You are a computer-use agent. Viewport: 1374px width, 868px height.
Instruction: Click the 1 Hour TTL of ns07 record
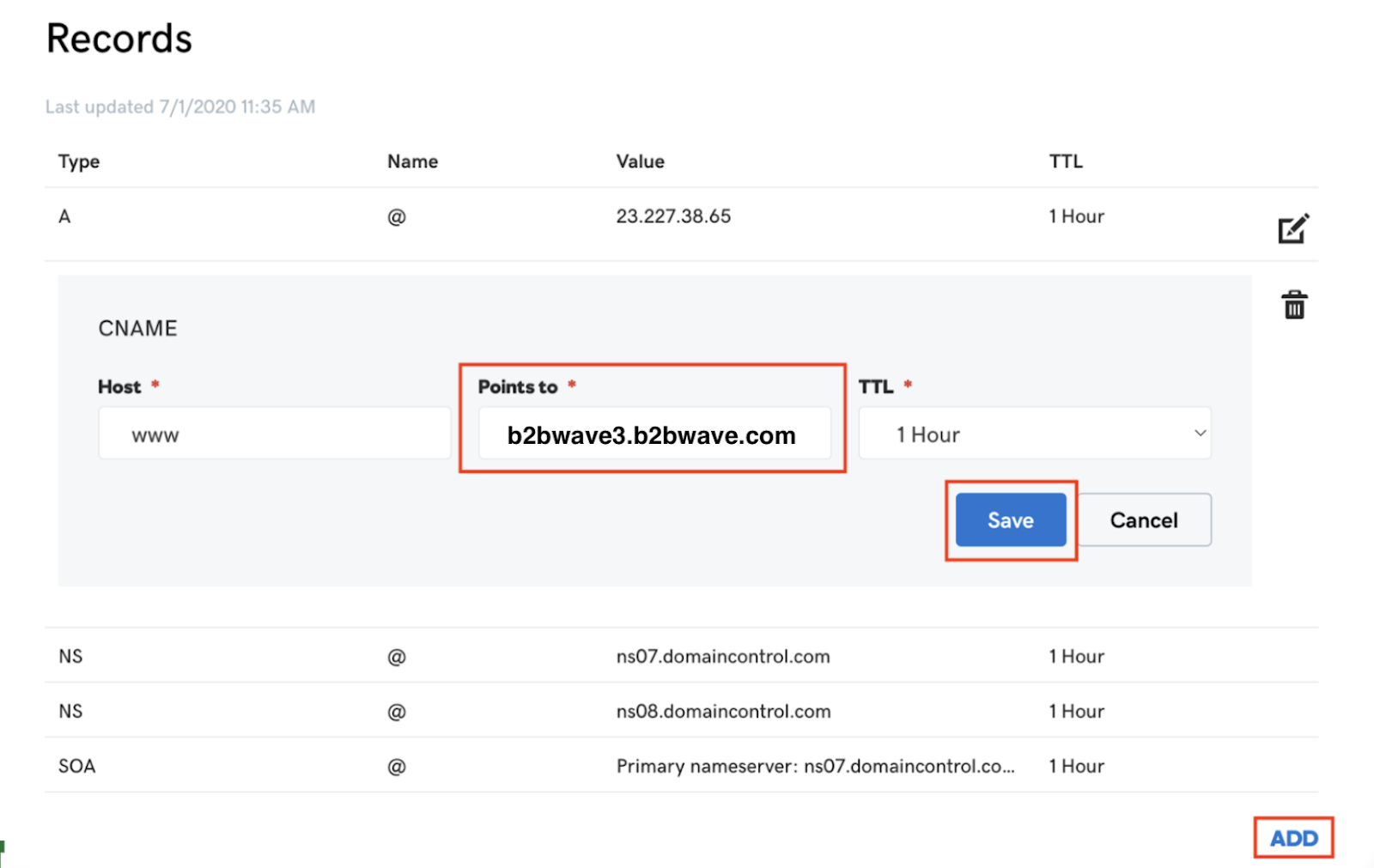(1076, 657)
